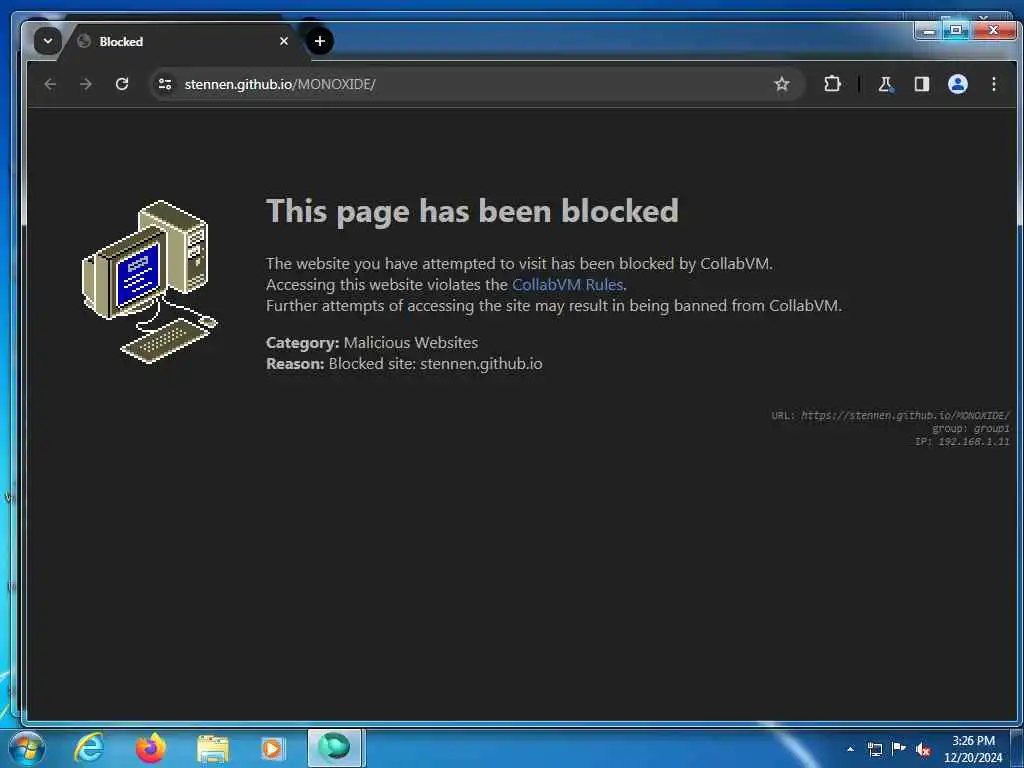Viewport: 1024px width, 768px height.
Task: Click the muted volume tray icon
Action: click(923, 750)
